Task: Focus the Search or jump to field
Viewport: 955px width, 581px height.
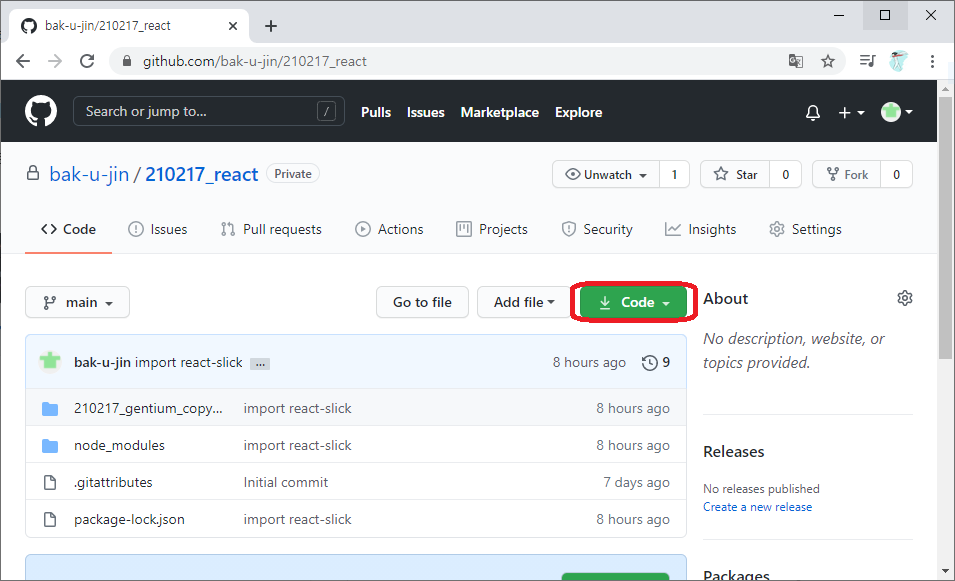Action: (209, 111)
